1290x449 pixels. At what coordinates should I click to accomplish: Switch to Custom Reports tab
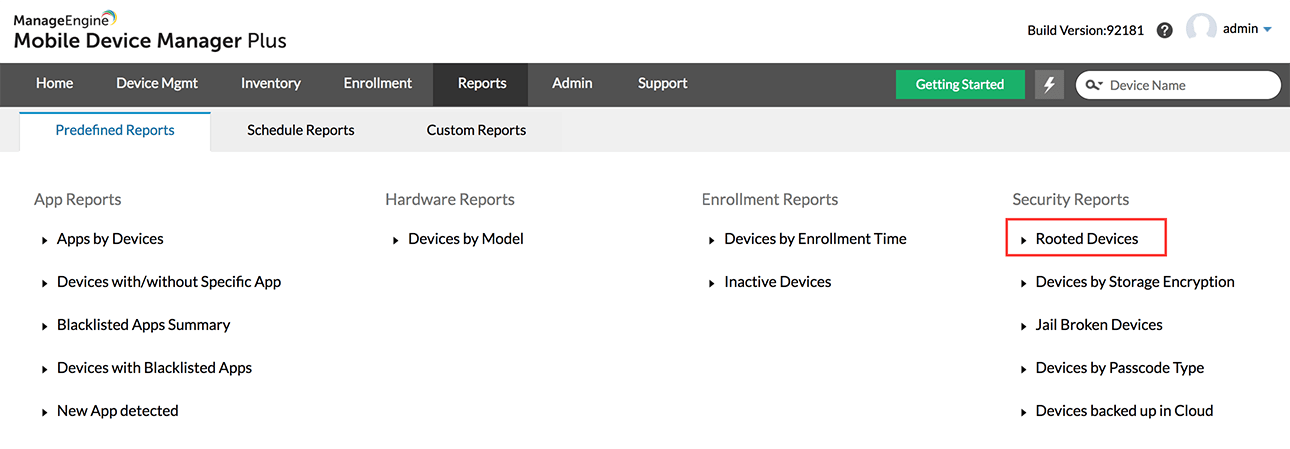tap(476, 131)
